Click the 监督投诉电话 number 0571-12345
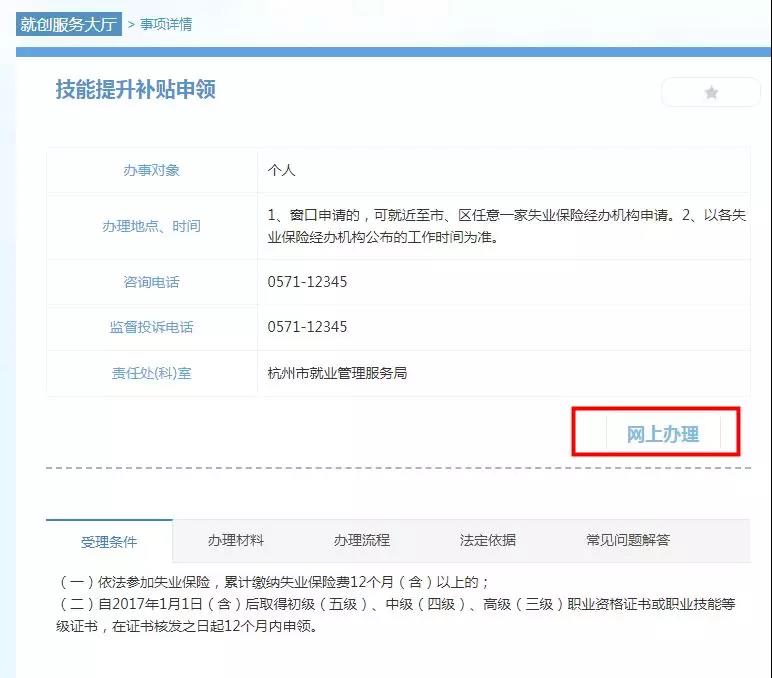The width and height of the screenshot is (772, 678). [x=308, y=327]
